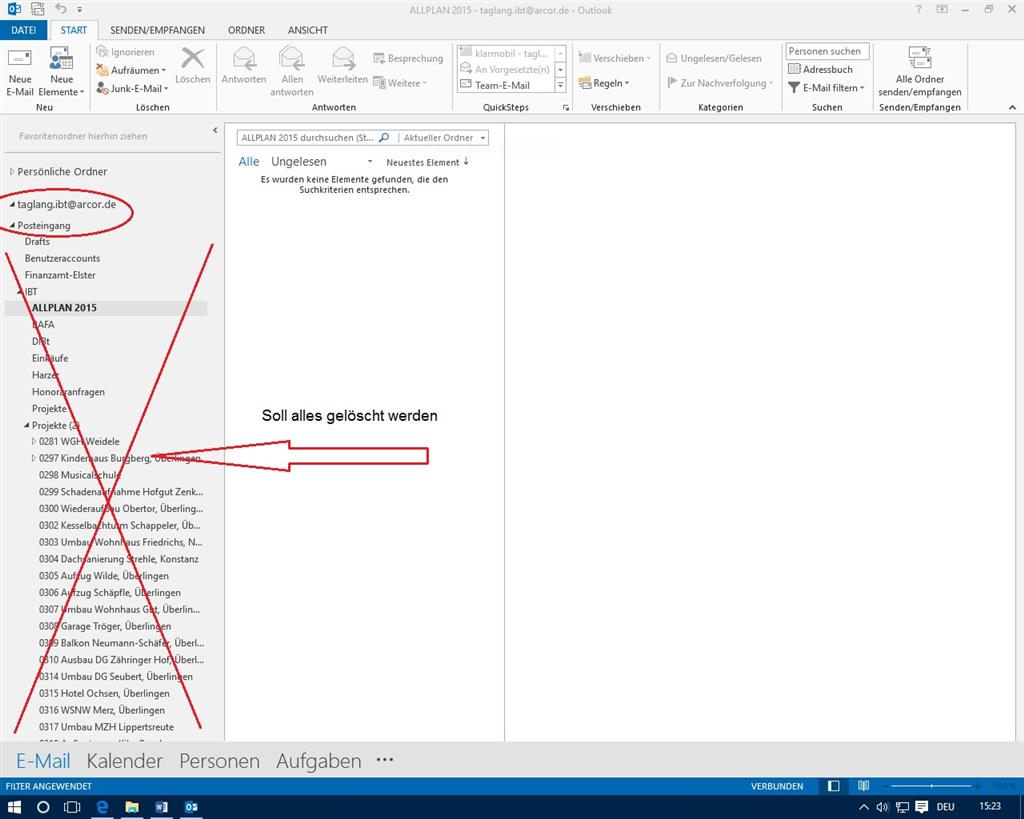Switch to SENDEN/EMPFANGEN tab

coord(157,30)
